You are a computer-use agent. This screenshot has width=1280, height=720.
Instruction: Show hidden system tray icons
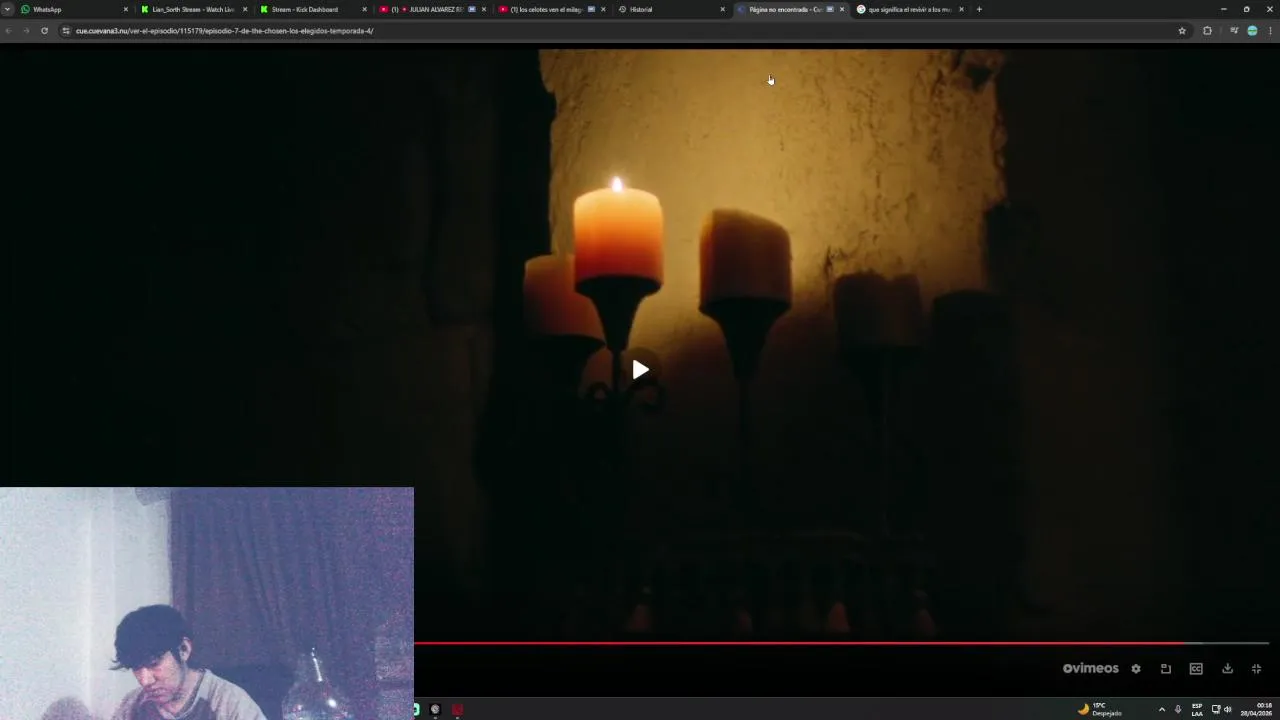tap(1161, 709)
